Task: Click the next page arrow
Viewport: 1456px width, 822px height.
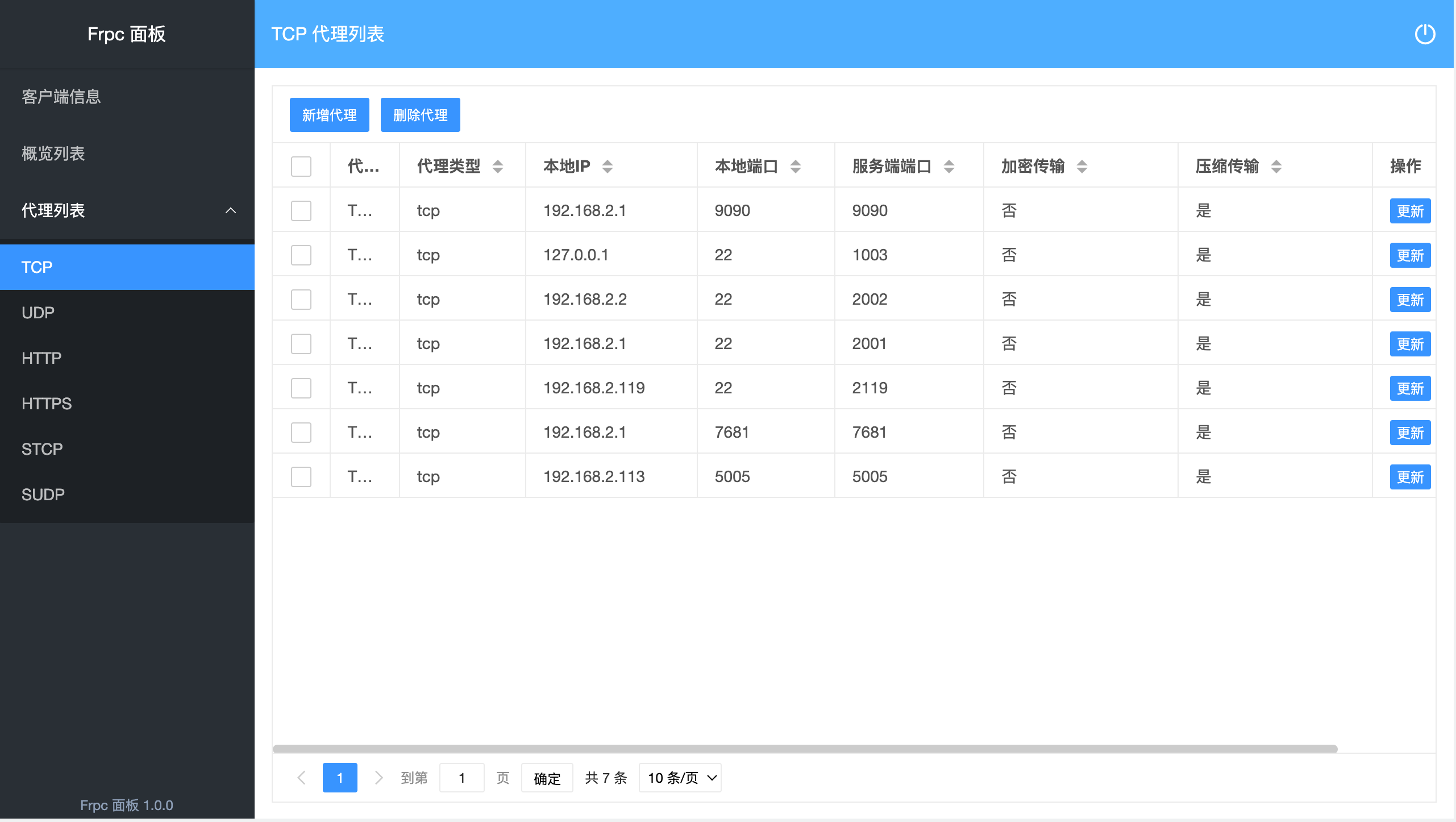Action: pos(378,778)
